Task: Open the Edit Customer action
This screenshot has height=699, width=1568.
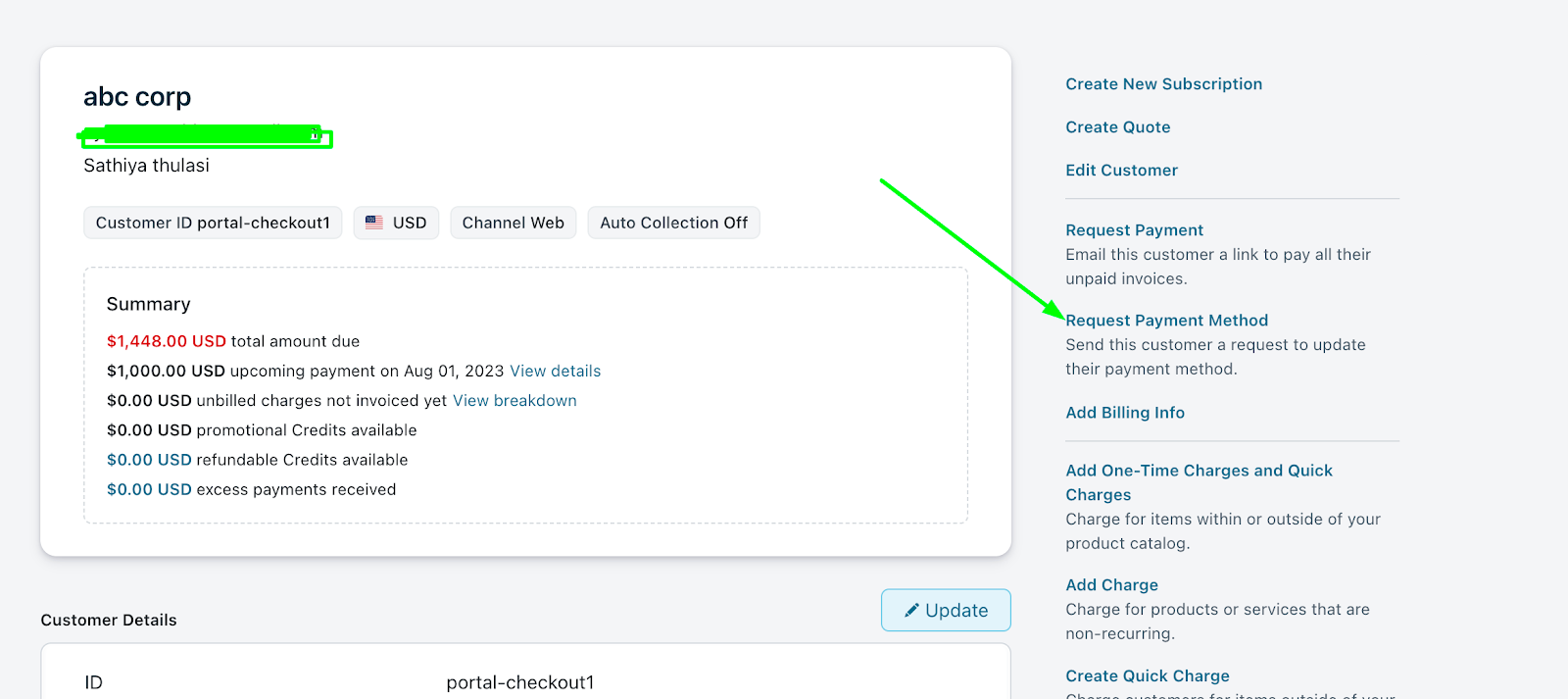Action: [x=1121, y=171]
